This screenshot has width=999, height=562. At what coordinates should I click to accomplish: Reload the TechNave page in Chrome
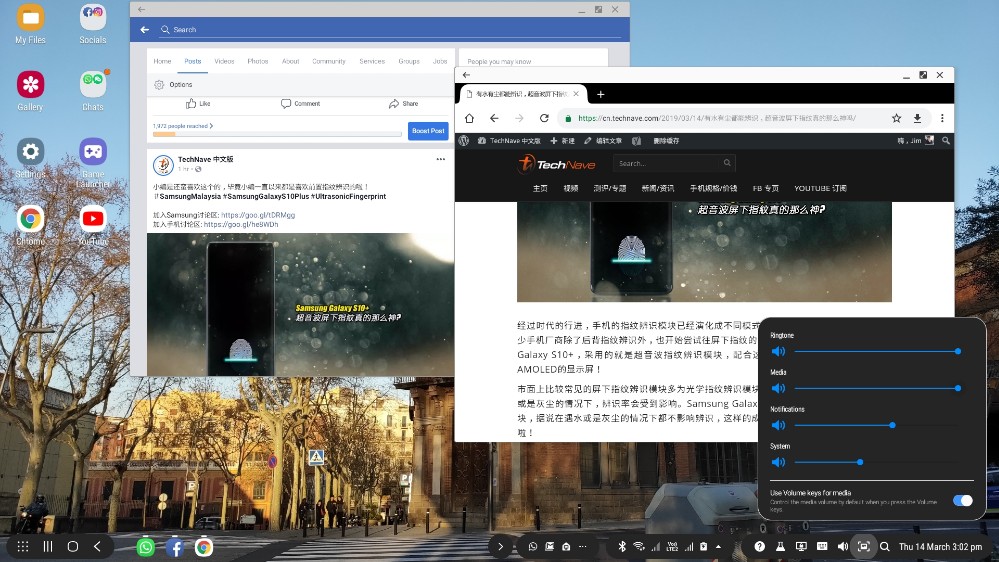tap(544, 118)
